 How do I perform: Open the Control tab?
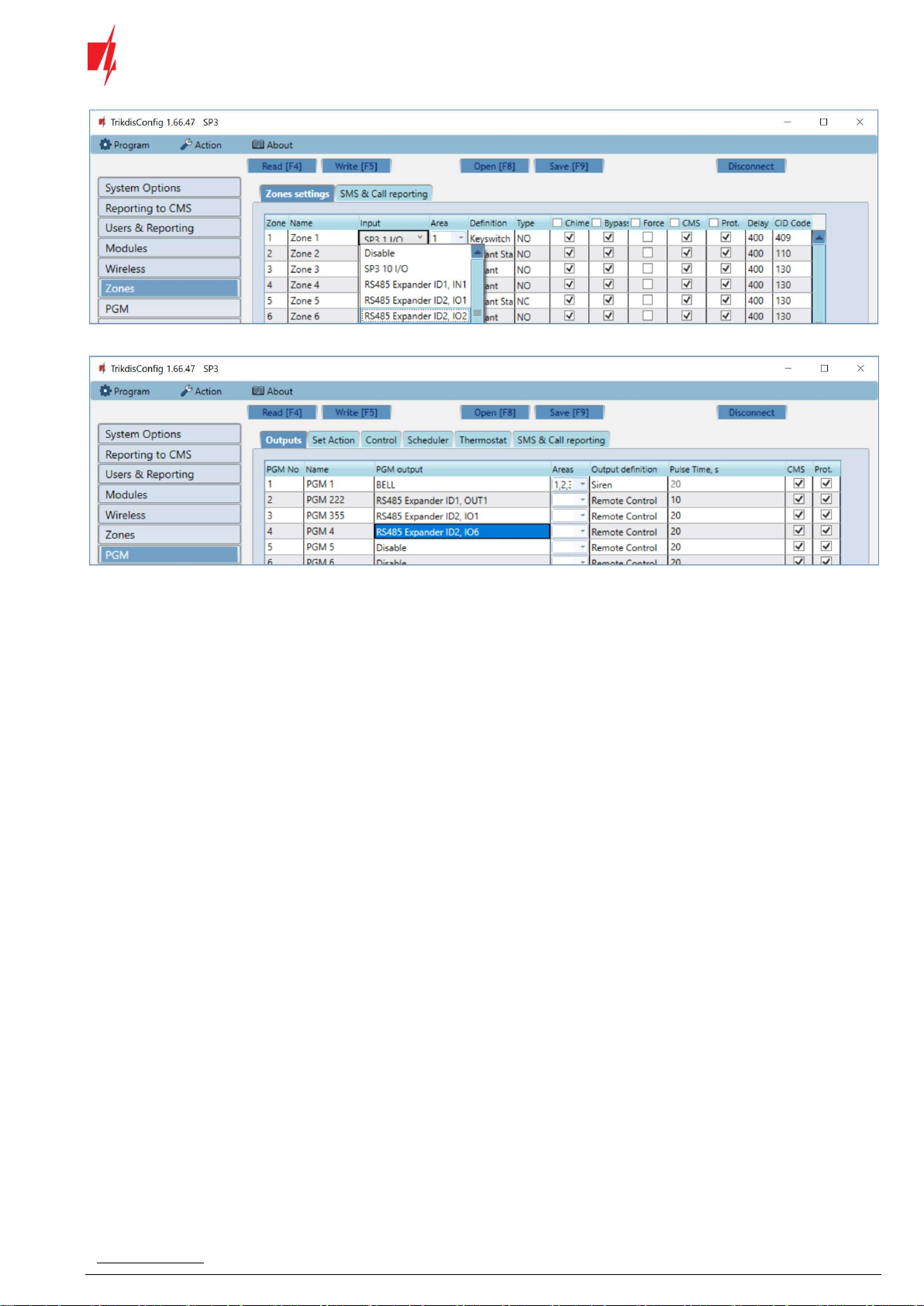coord(381,440)
